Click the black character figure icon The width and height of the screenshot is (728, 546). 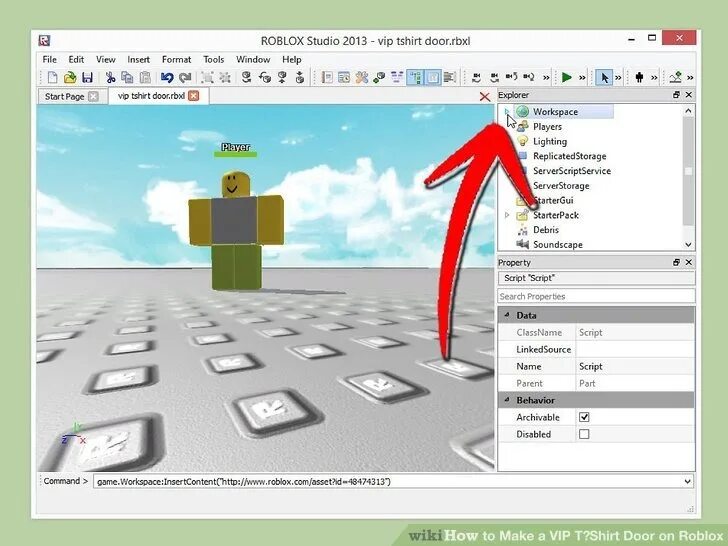[x=639, y=78]
